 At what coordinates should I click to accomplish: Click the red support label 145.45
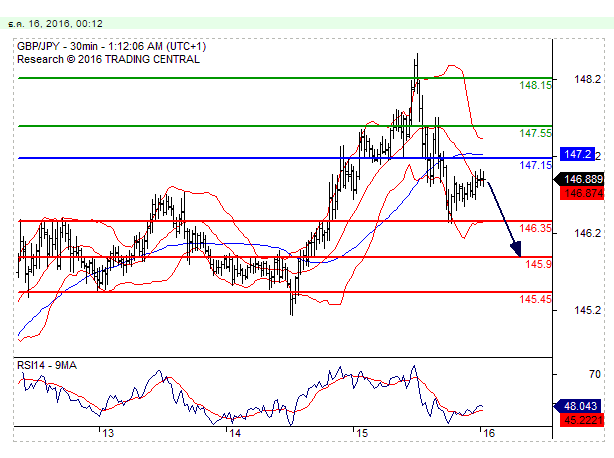(x=535, y=299)
